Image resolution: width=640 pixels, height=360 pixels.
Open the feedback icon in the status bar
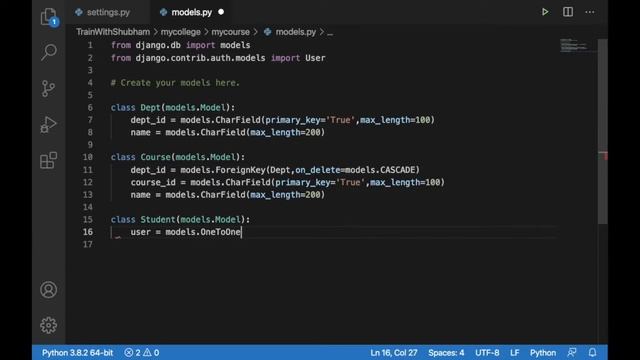(572, 352)
